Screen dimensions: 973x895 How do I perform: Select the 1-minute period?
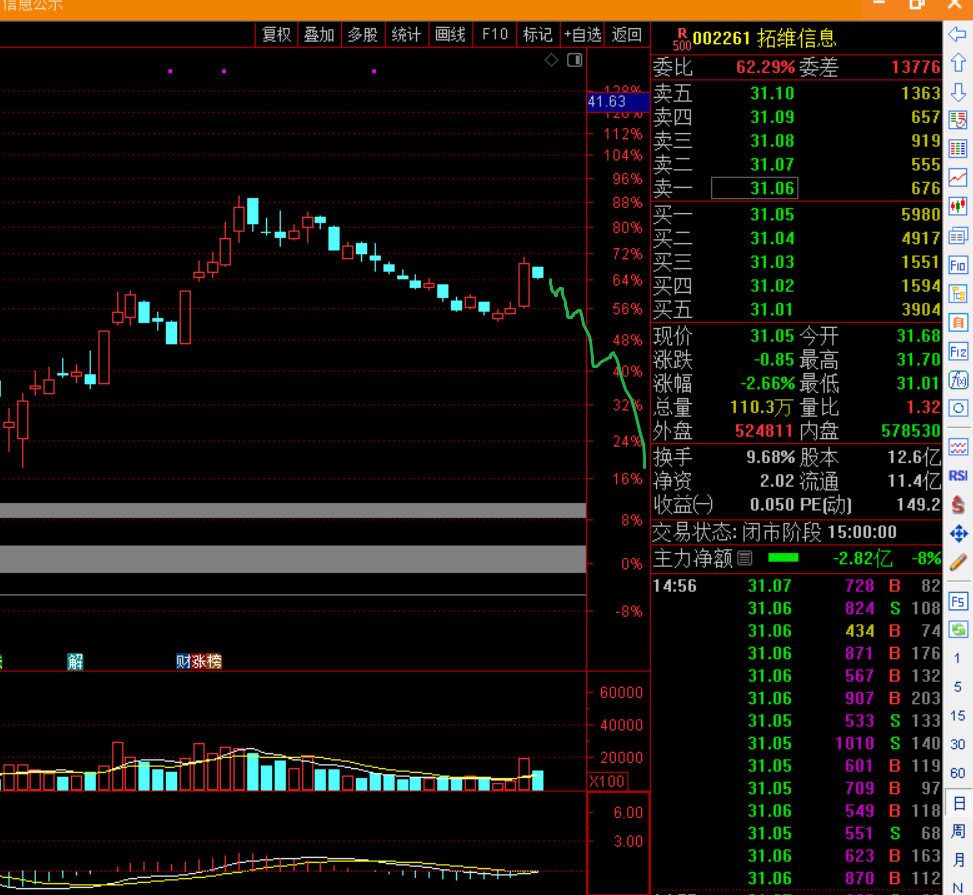pyautogui.click(x=957, y=658)
